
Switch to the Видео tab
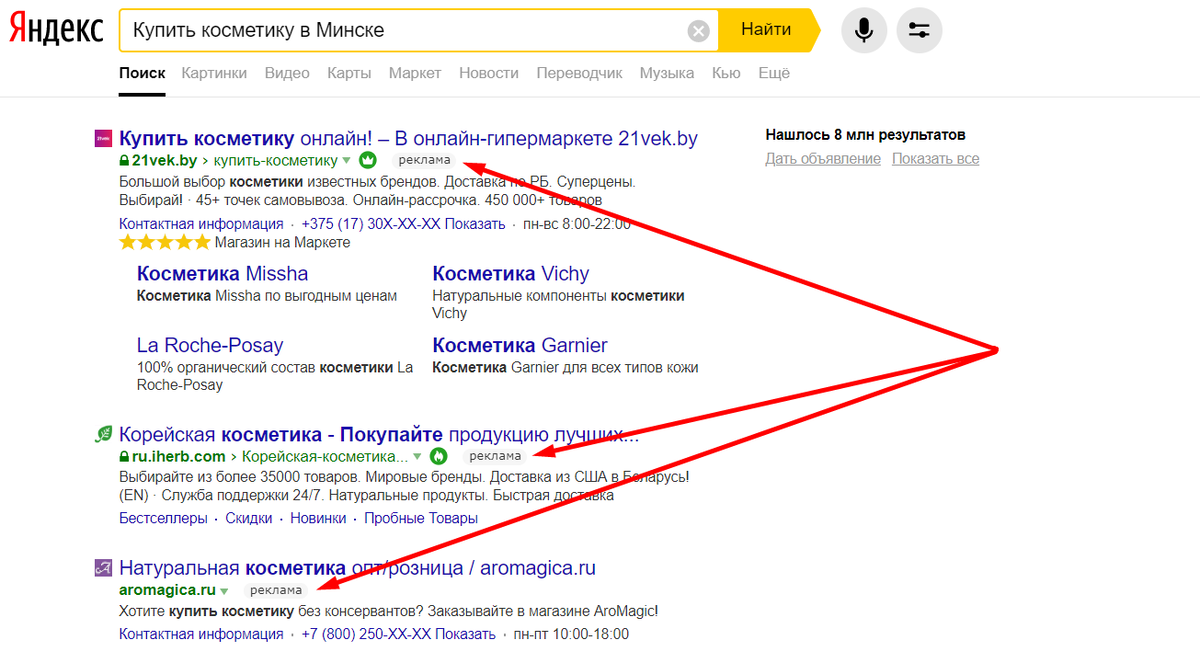click(x=287, y=73)
